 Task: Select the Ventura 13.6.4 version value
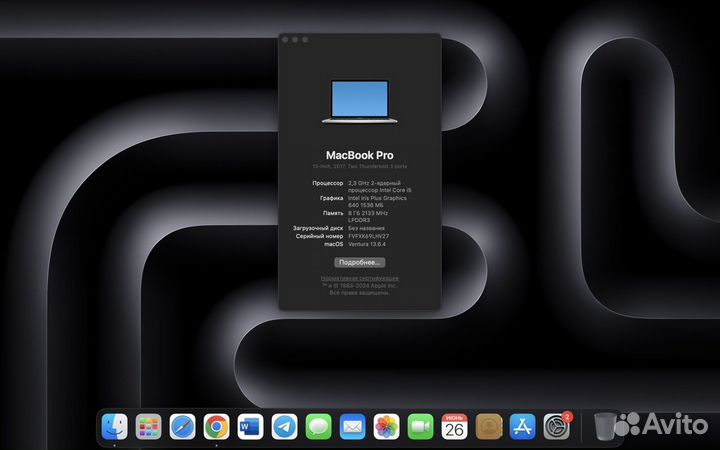[x=367, y=244]
